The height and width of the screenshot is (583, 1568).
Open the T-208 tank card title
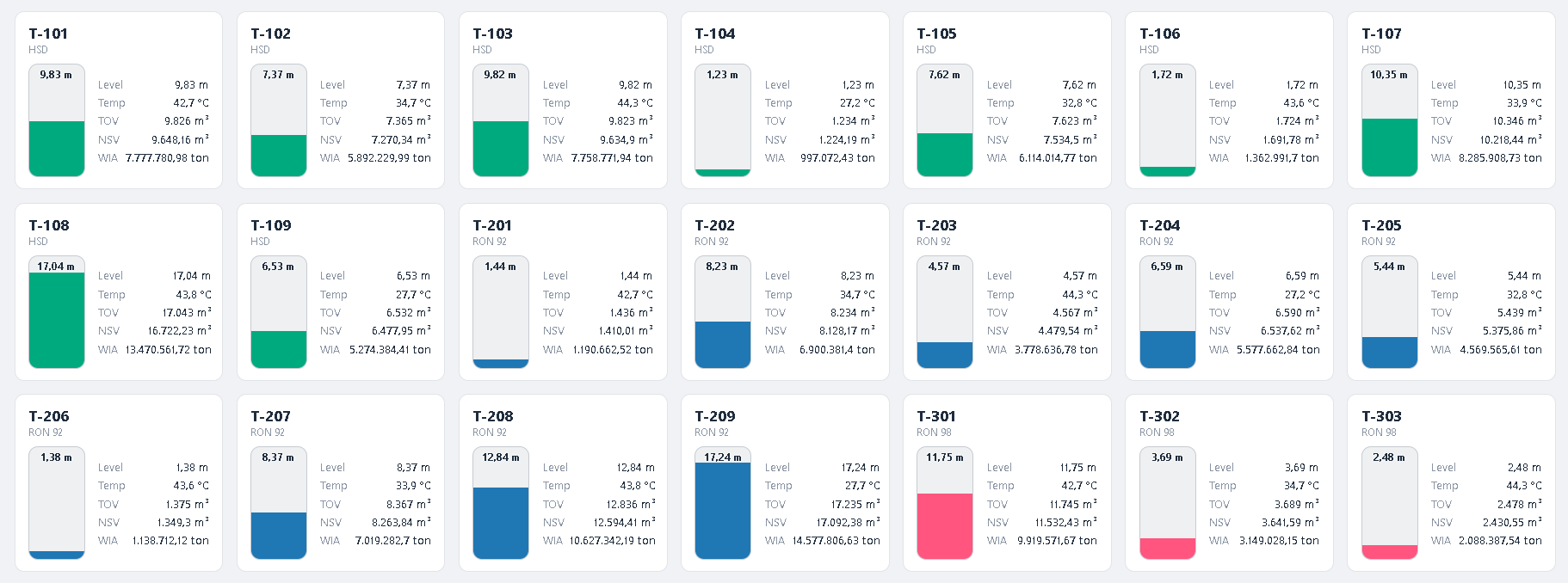click(x=493, y=416)
